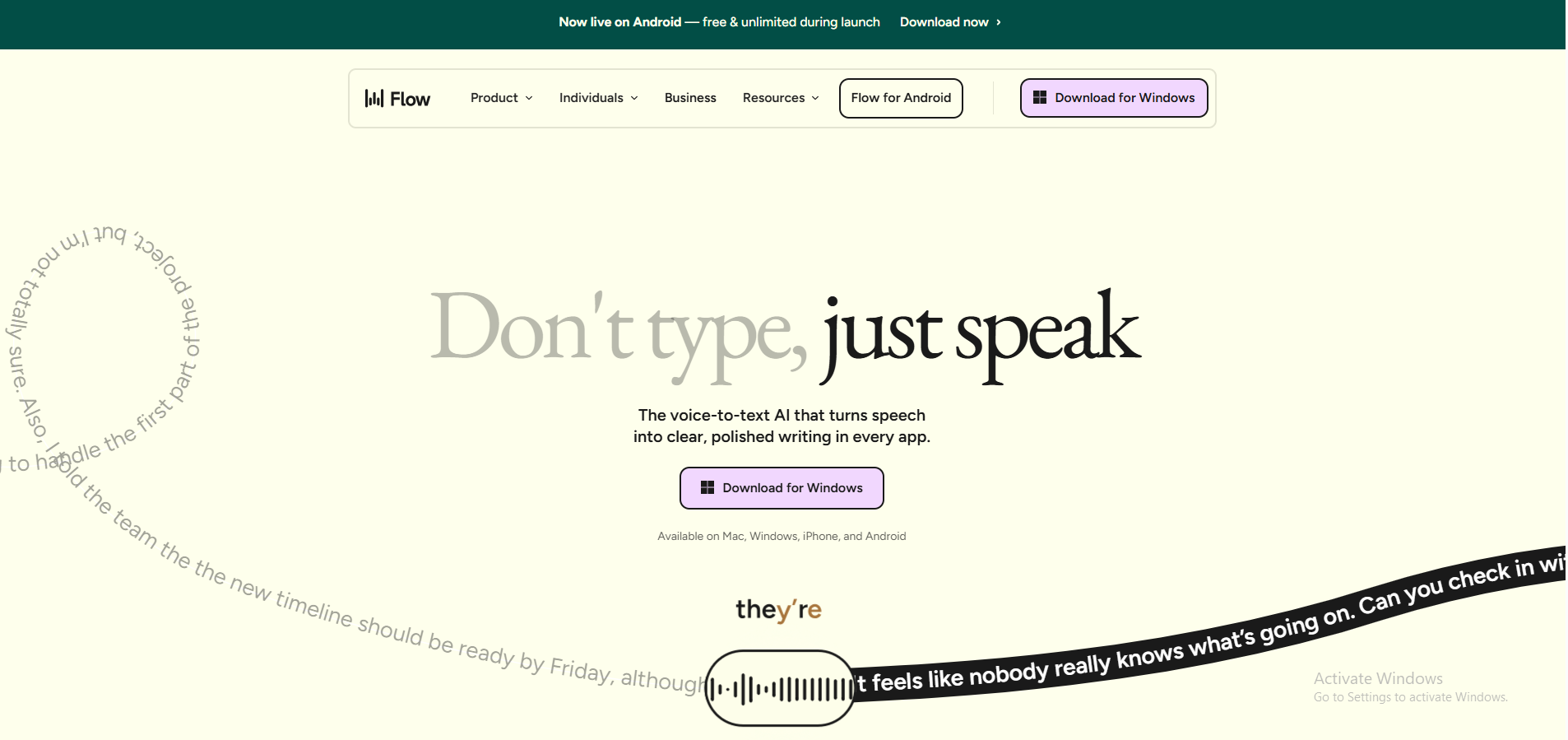Expand the Product dropdown menu
The image size is (1568, 740).
[x=502, y=97]
